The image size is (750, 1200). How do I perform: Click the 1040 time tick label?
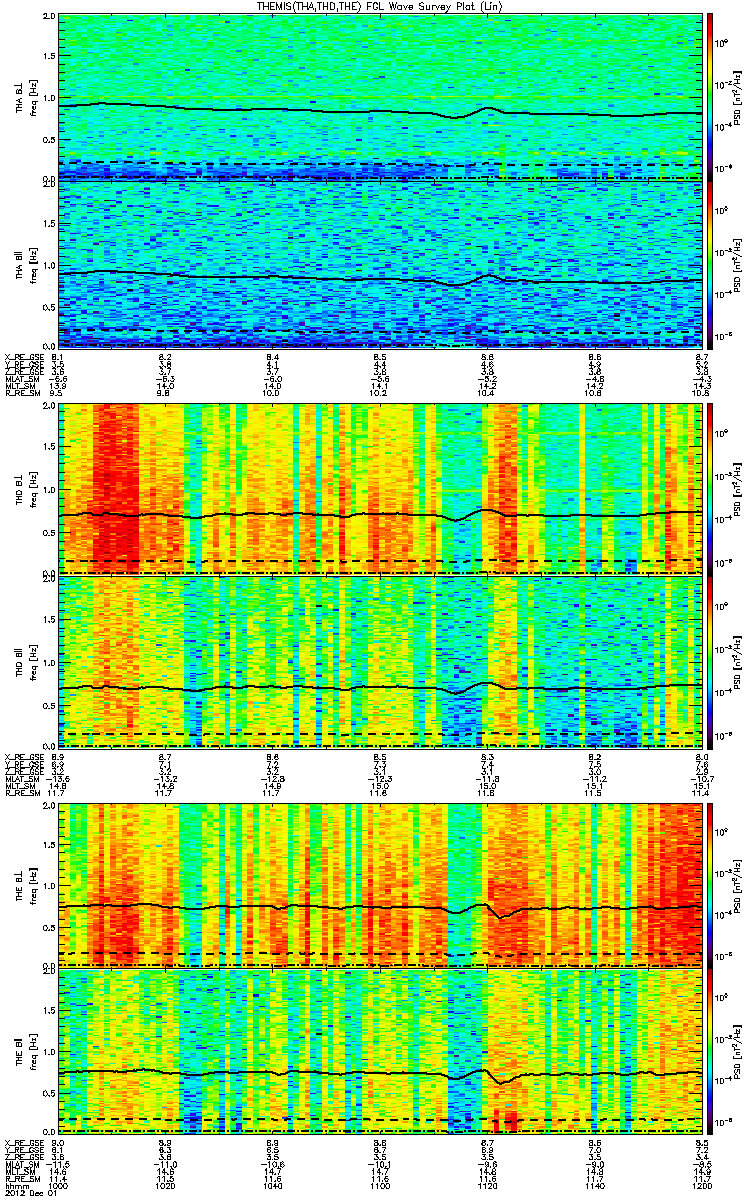click(275, 1186)
